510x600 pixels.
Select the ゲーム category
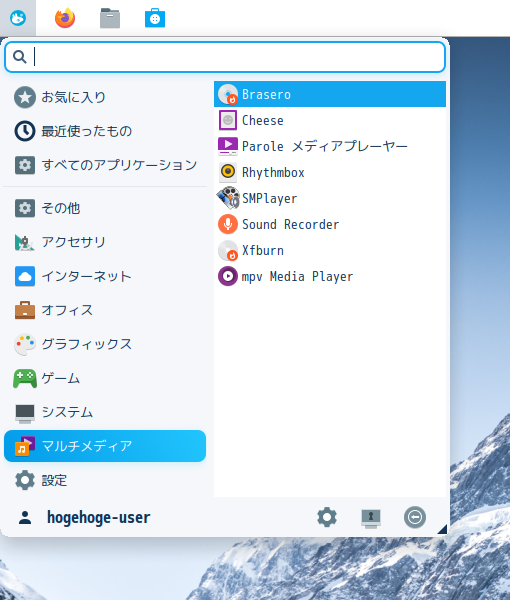105,378
